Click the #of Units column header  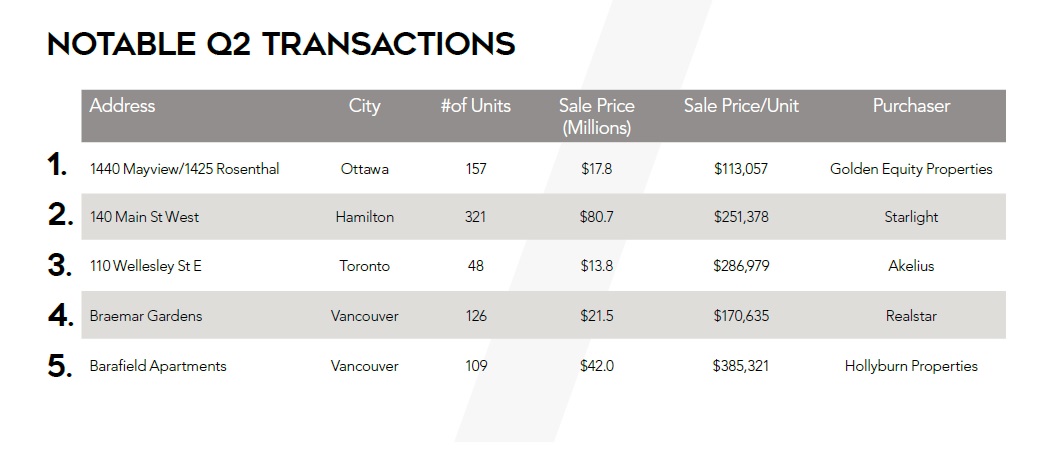(475, 106)
